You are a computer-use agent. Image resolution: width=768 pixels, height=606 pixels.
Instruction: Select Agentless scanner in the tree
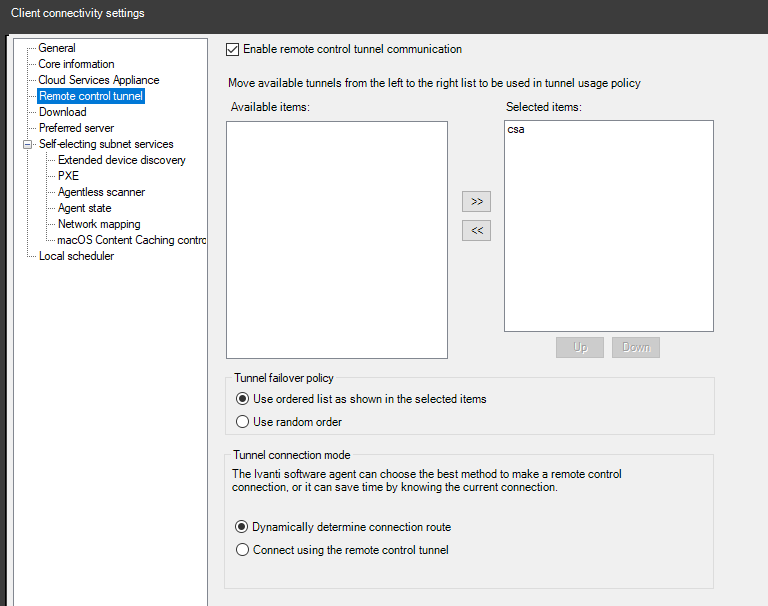click(x=101, y=192)
